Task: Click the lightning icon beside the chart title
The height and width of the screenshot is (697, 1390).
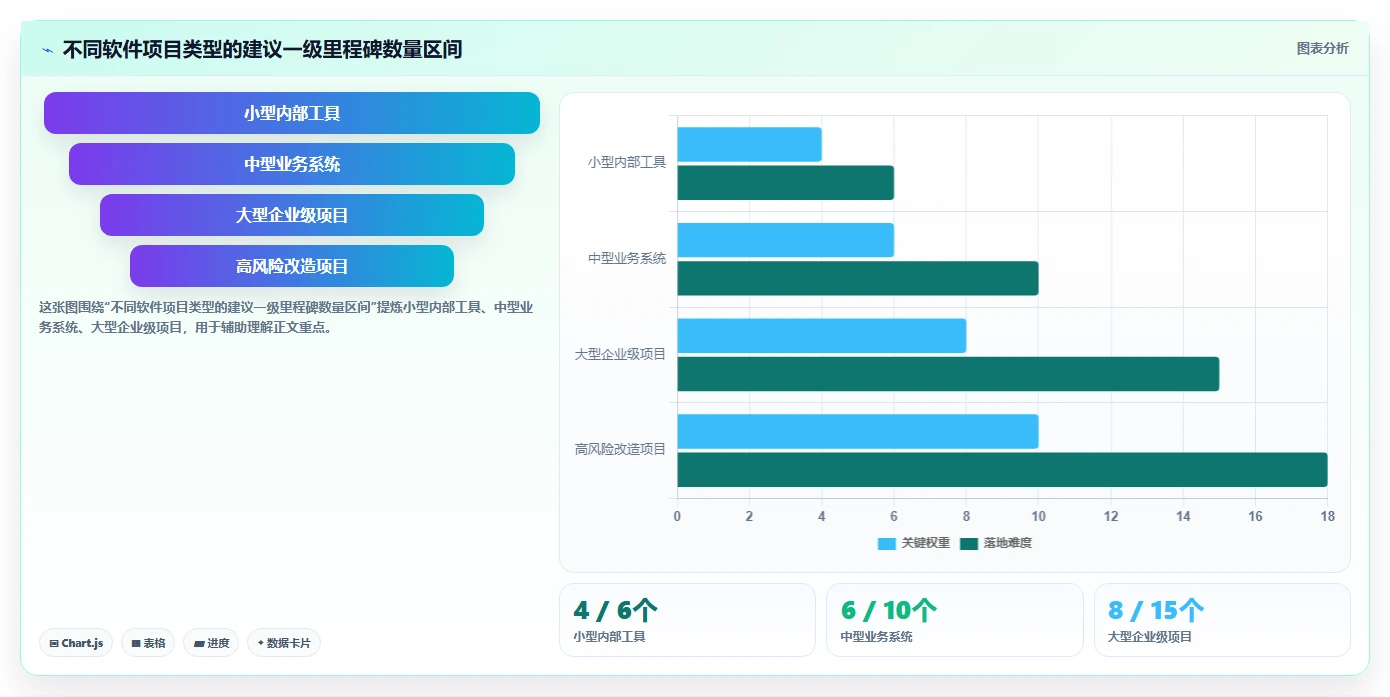Action: click(x=47, y=50)
